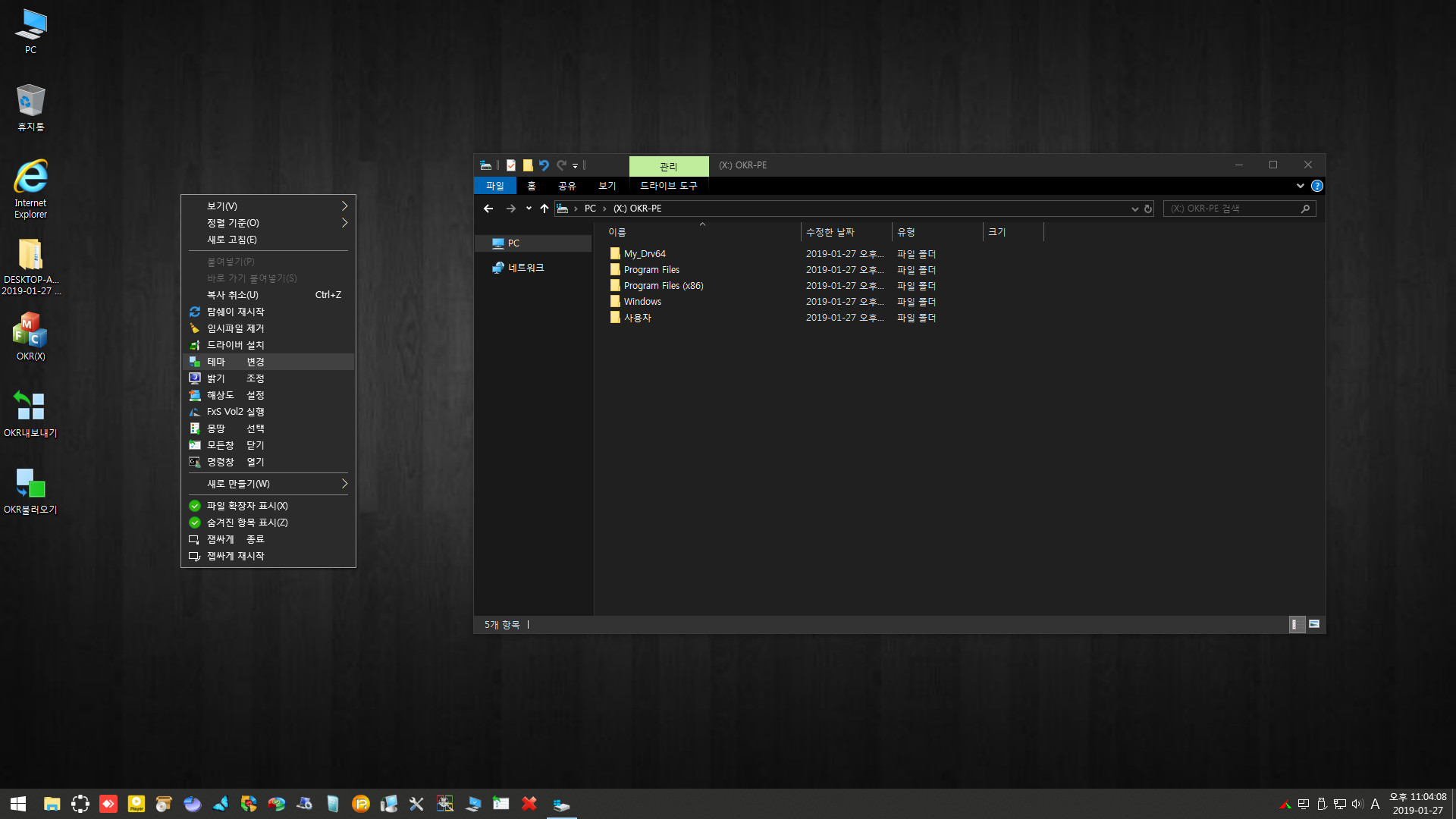Open recent locations dropdown arrow

point(529,209)
